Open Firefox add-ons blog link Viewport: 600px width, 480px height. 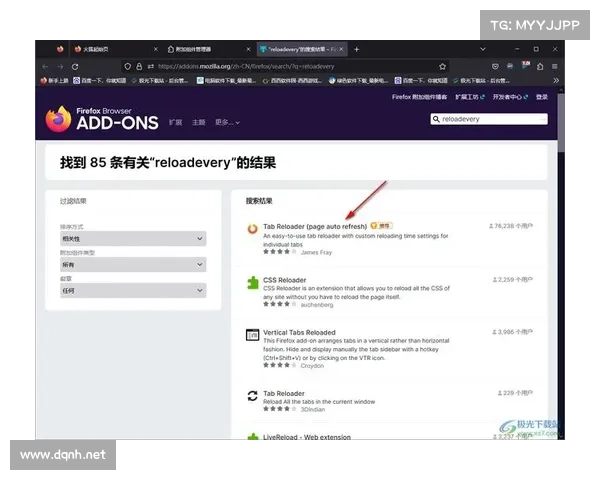click(419, 97)
